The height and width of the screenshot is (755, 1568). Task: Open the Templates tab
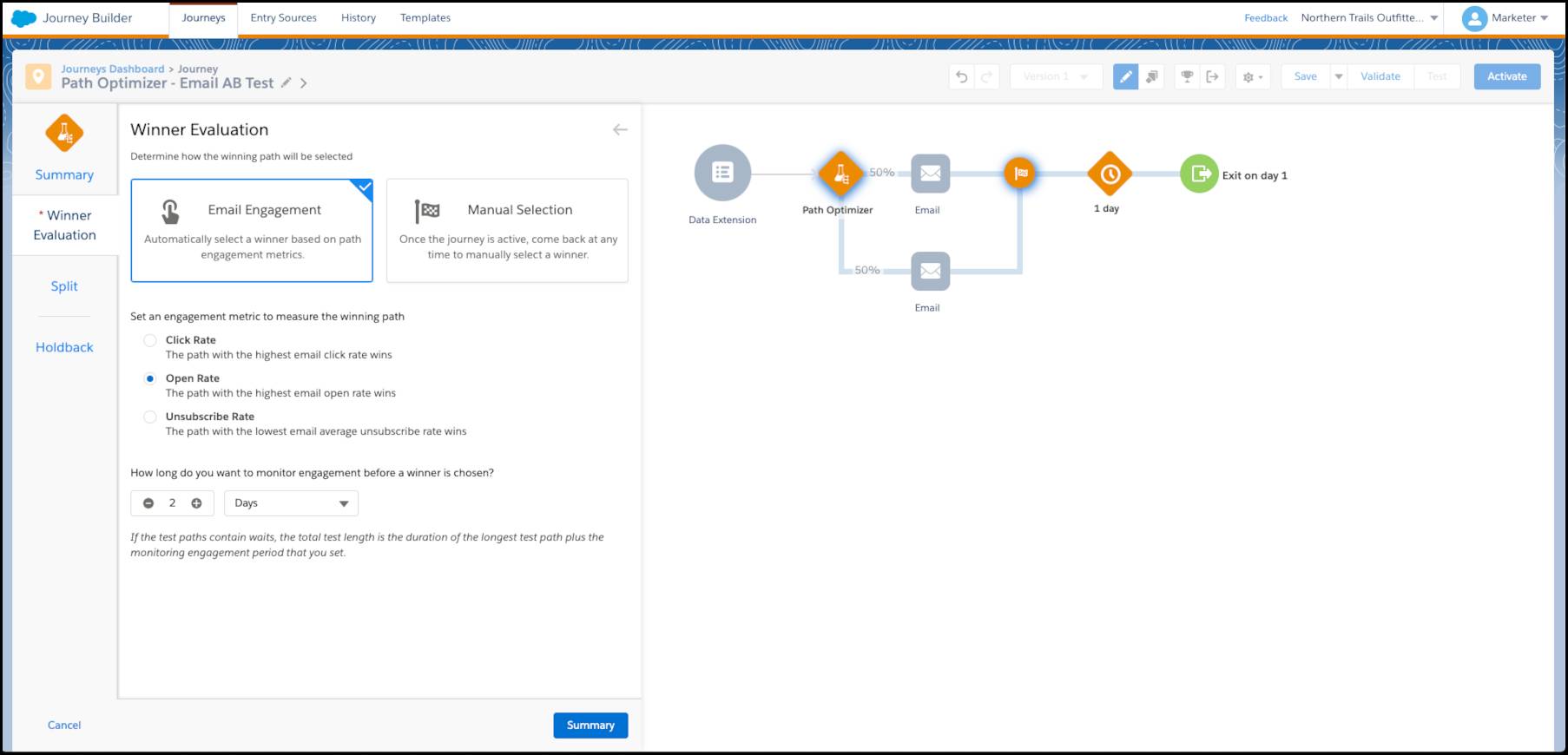[425, 17]
